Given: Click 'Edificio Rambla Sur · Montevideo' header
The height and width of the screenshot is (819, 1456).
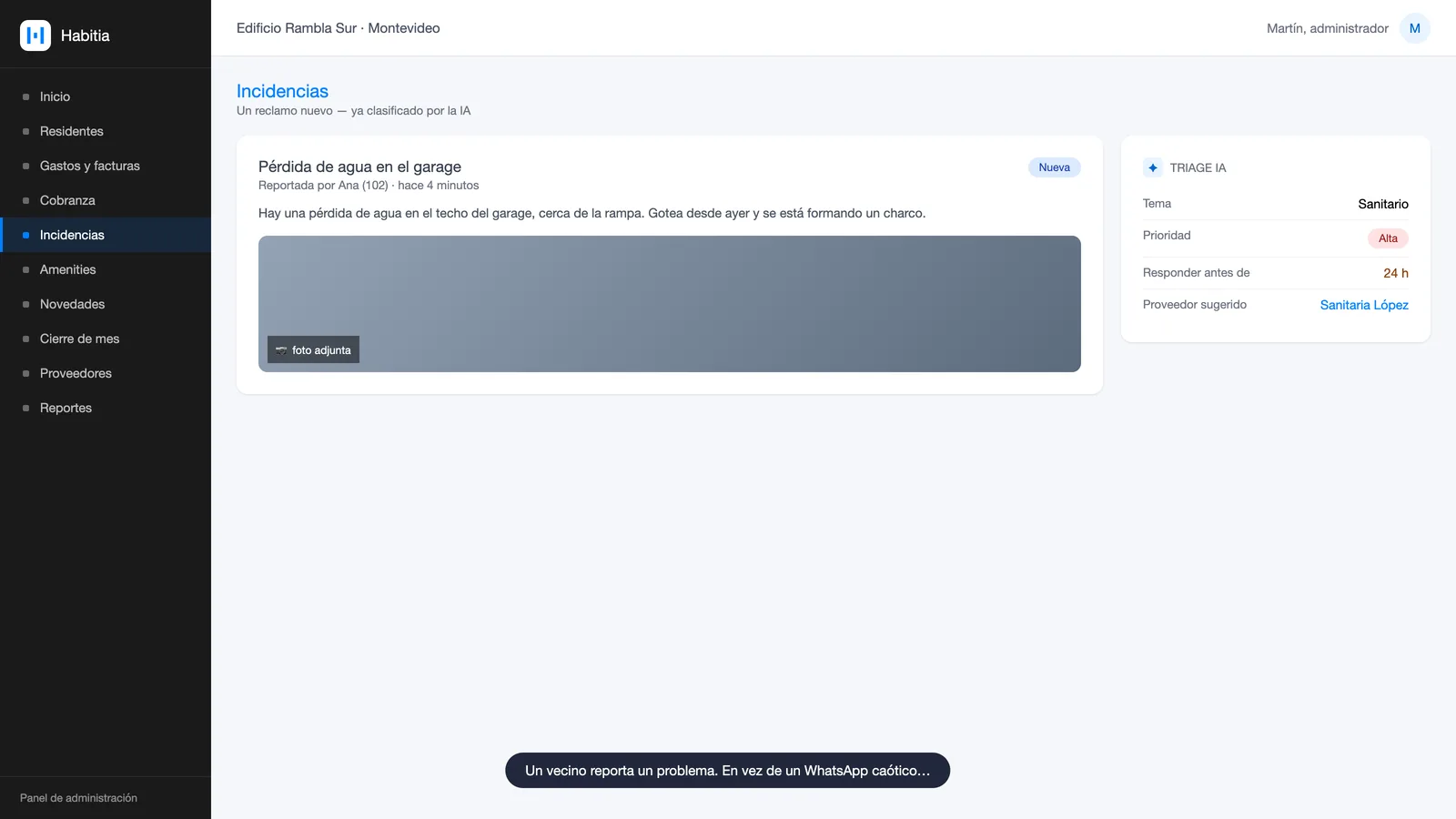Looking at the screenshot, I should coord(338,28).
